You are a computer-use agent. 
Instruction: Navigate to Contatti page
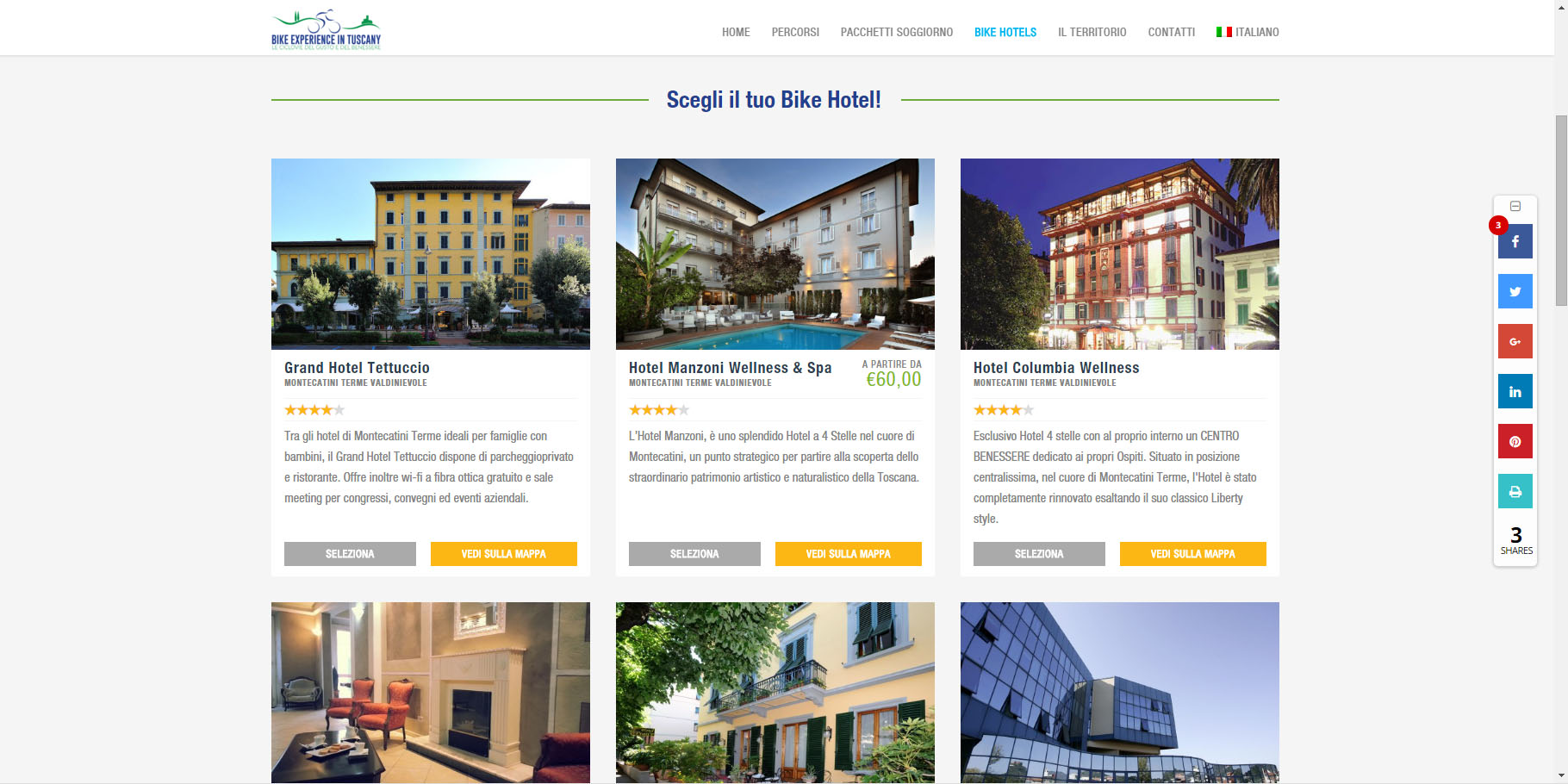(x=1171, y=32)
